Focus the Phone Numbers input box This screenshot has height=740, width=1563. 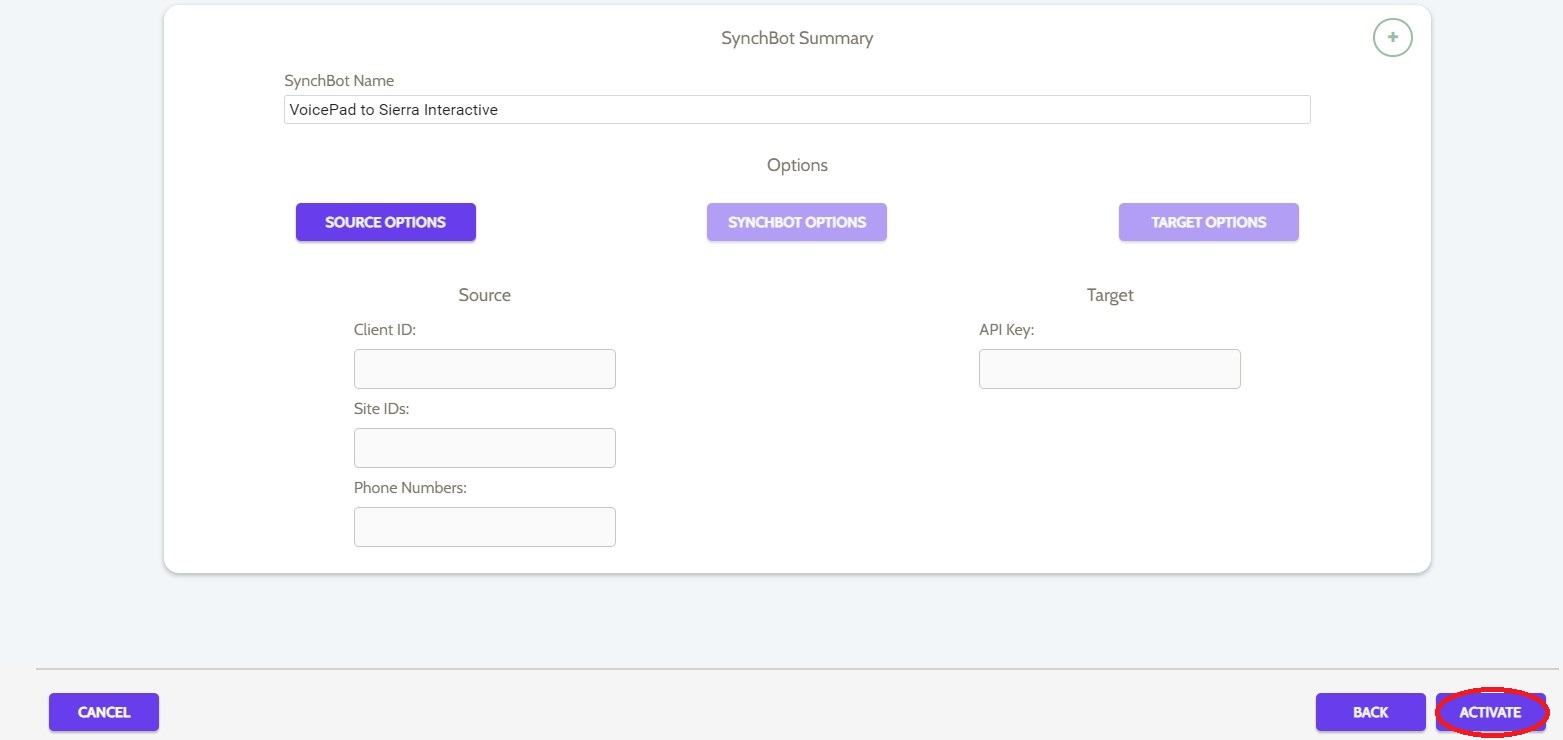(485, 527)
